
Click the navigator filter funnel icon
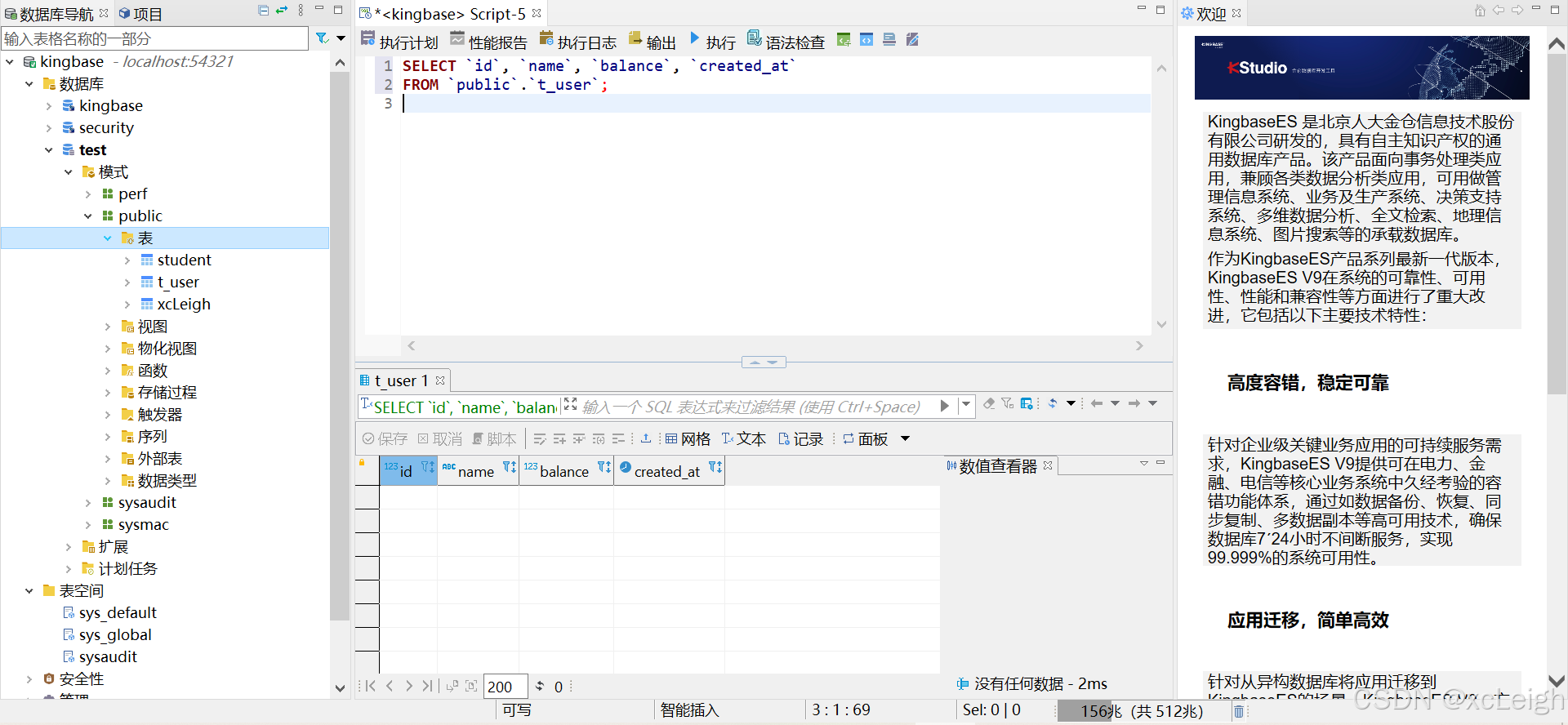coord(323,38)
